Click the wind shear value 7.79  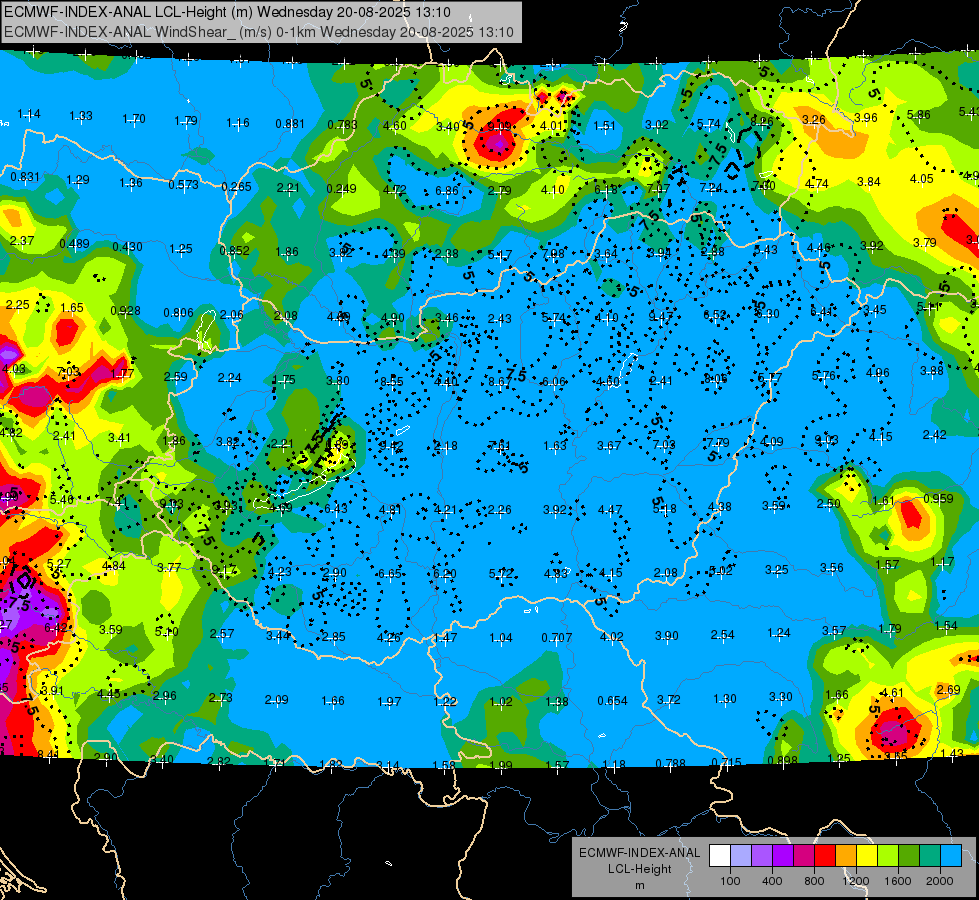tap(717, 443)
